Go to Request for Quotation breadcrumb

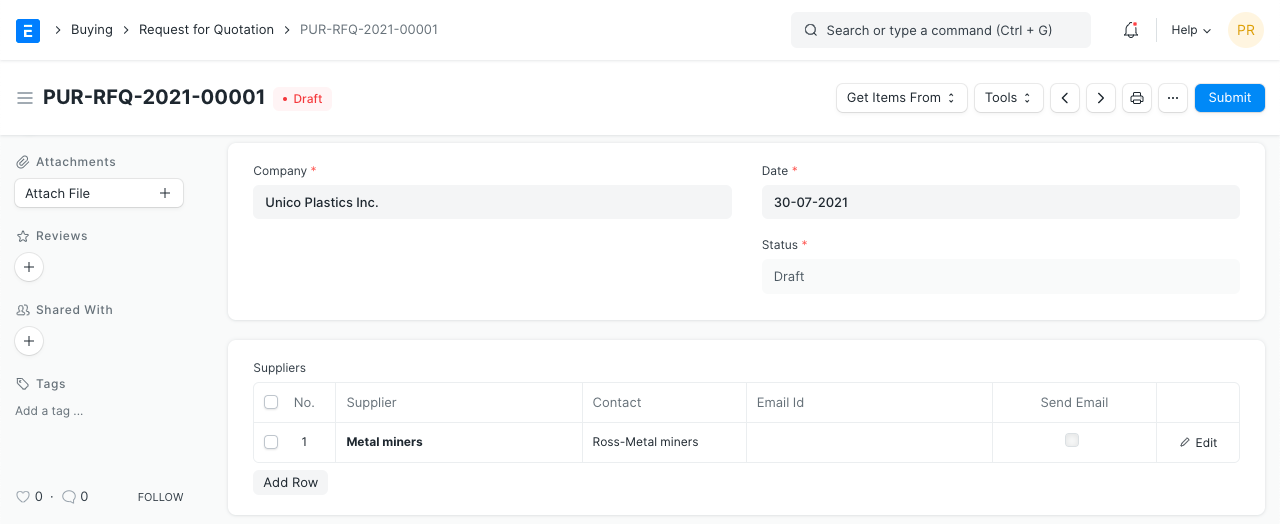click(206, 30)
